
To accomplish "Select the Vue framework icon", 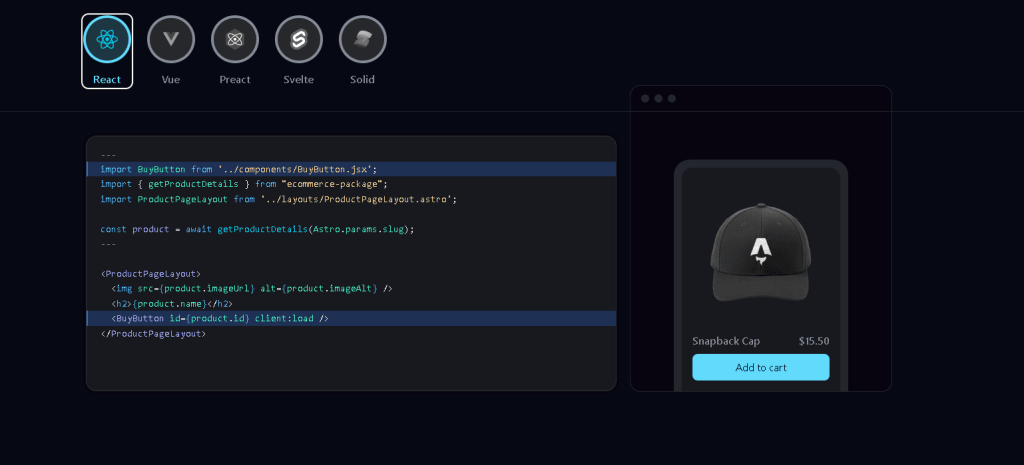I will 171,39.
